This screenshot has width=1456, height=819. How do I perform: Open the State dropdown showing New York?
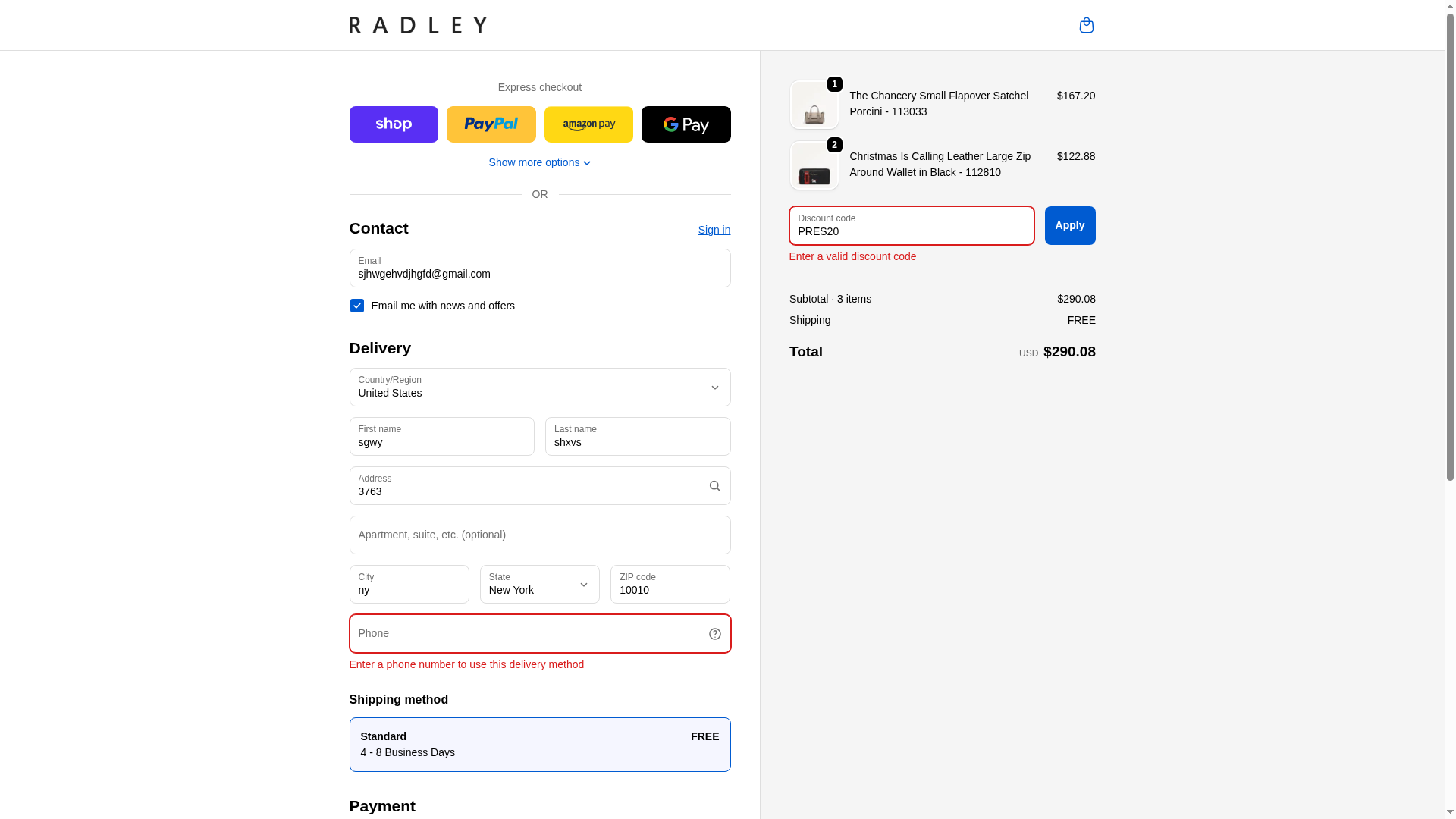pos(540,585)
